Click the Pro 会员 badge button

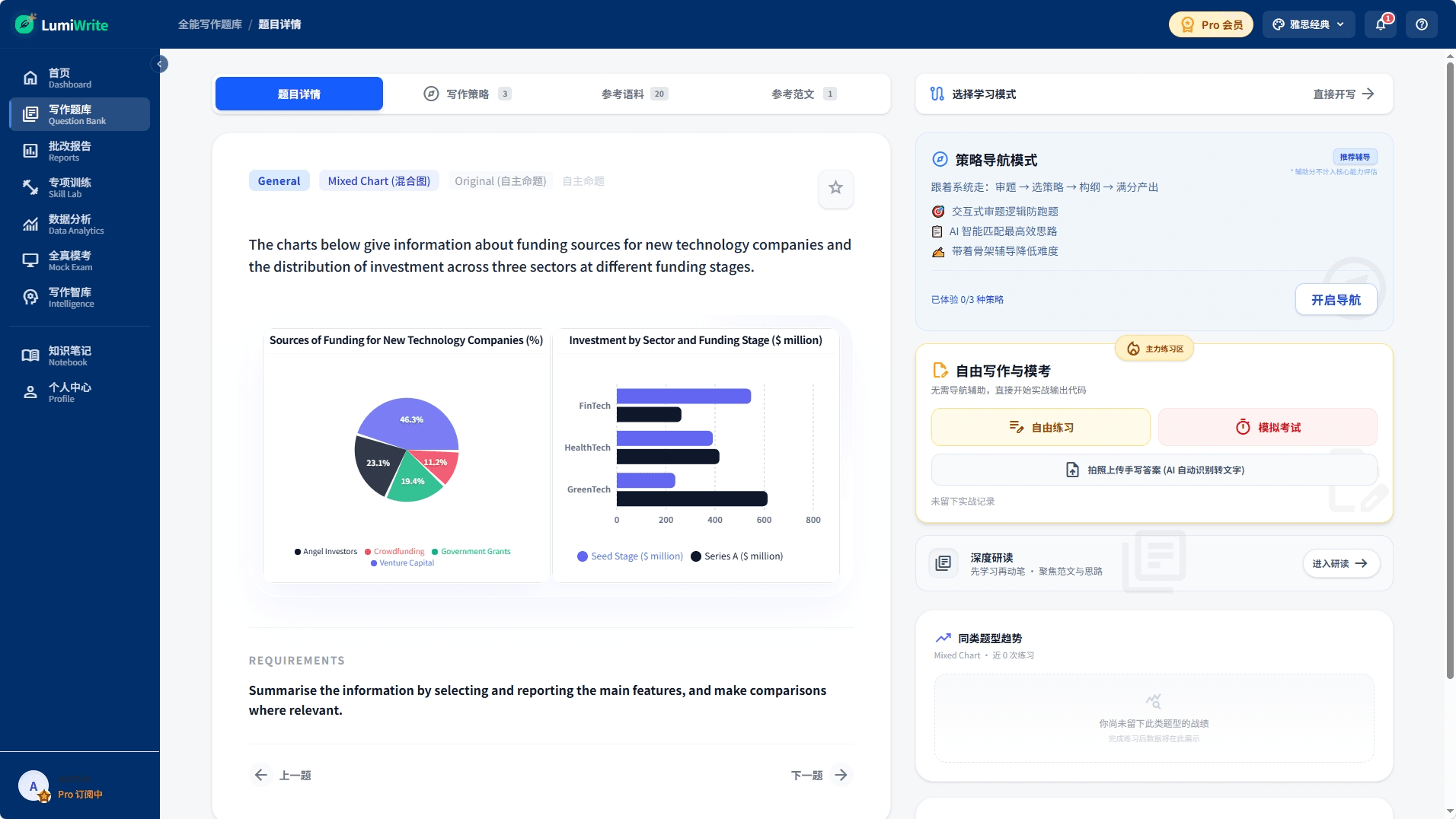(1211, 24)
